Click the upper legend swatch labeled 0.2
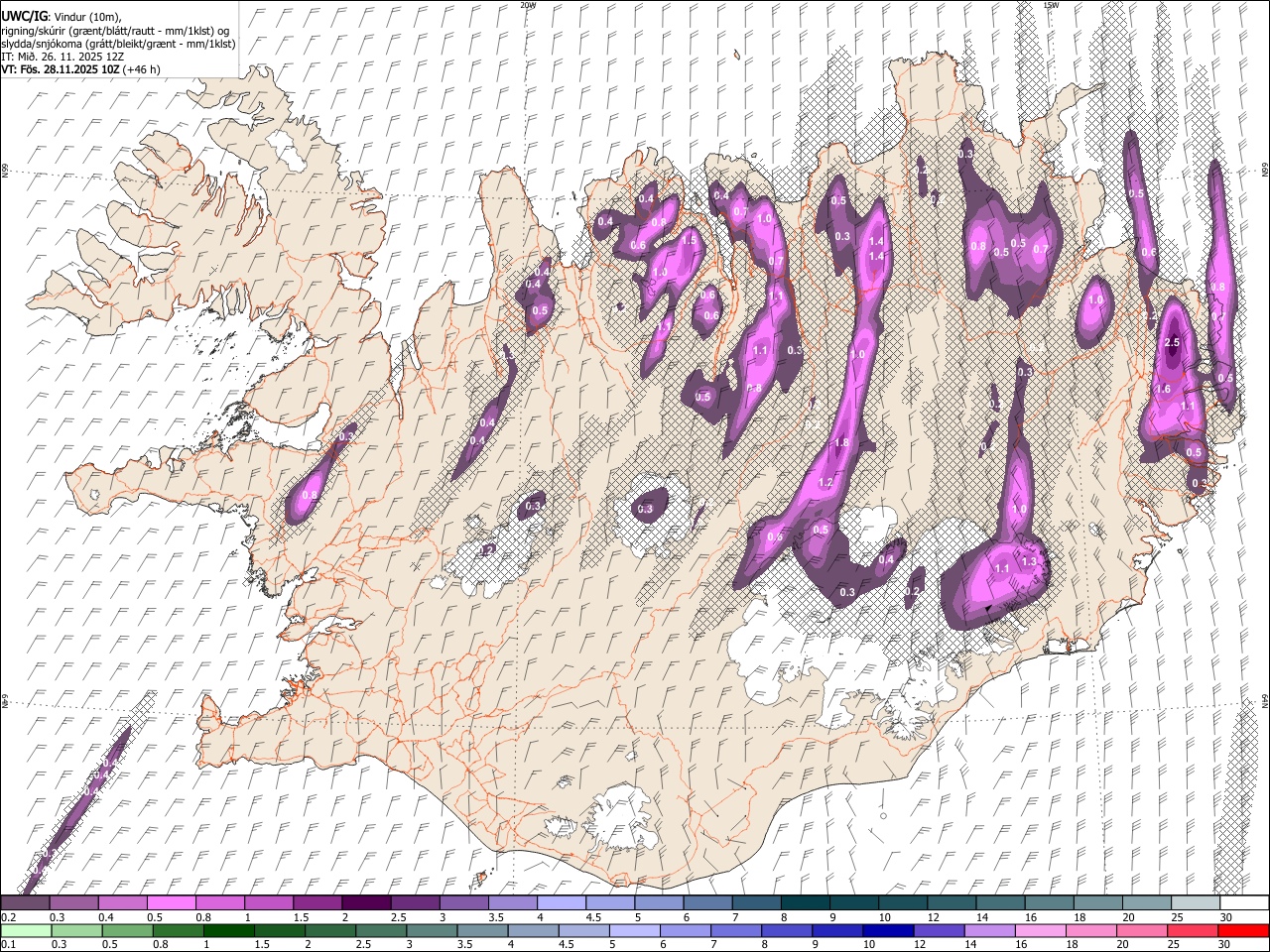 [x=25, y=903]
